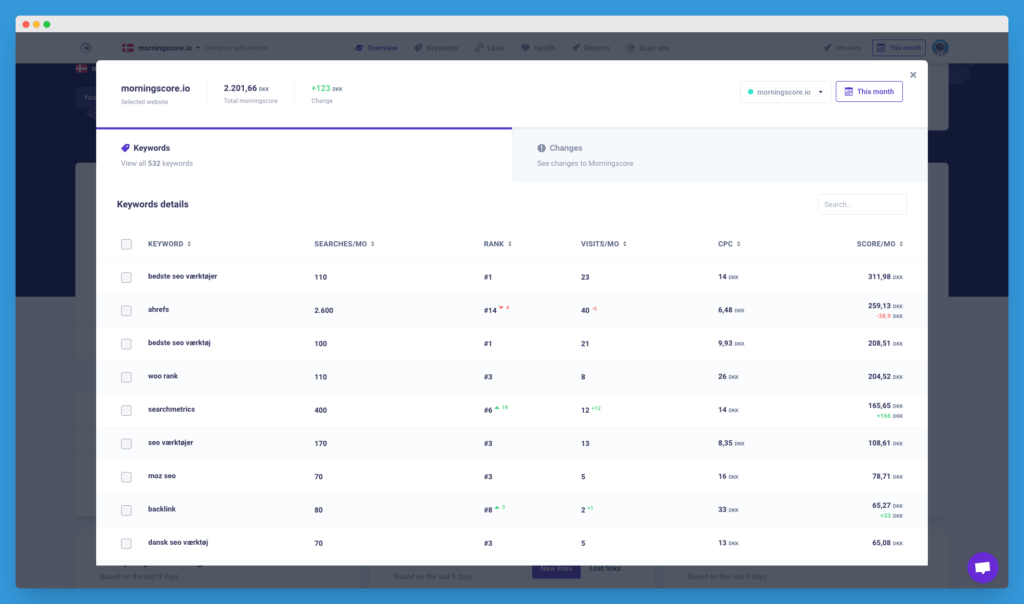1024x604 pixels.
Task: Click the calendar icon in This month button
Action: click(x=849, y=92)
